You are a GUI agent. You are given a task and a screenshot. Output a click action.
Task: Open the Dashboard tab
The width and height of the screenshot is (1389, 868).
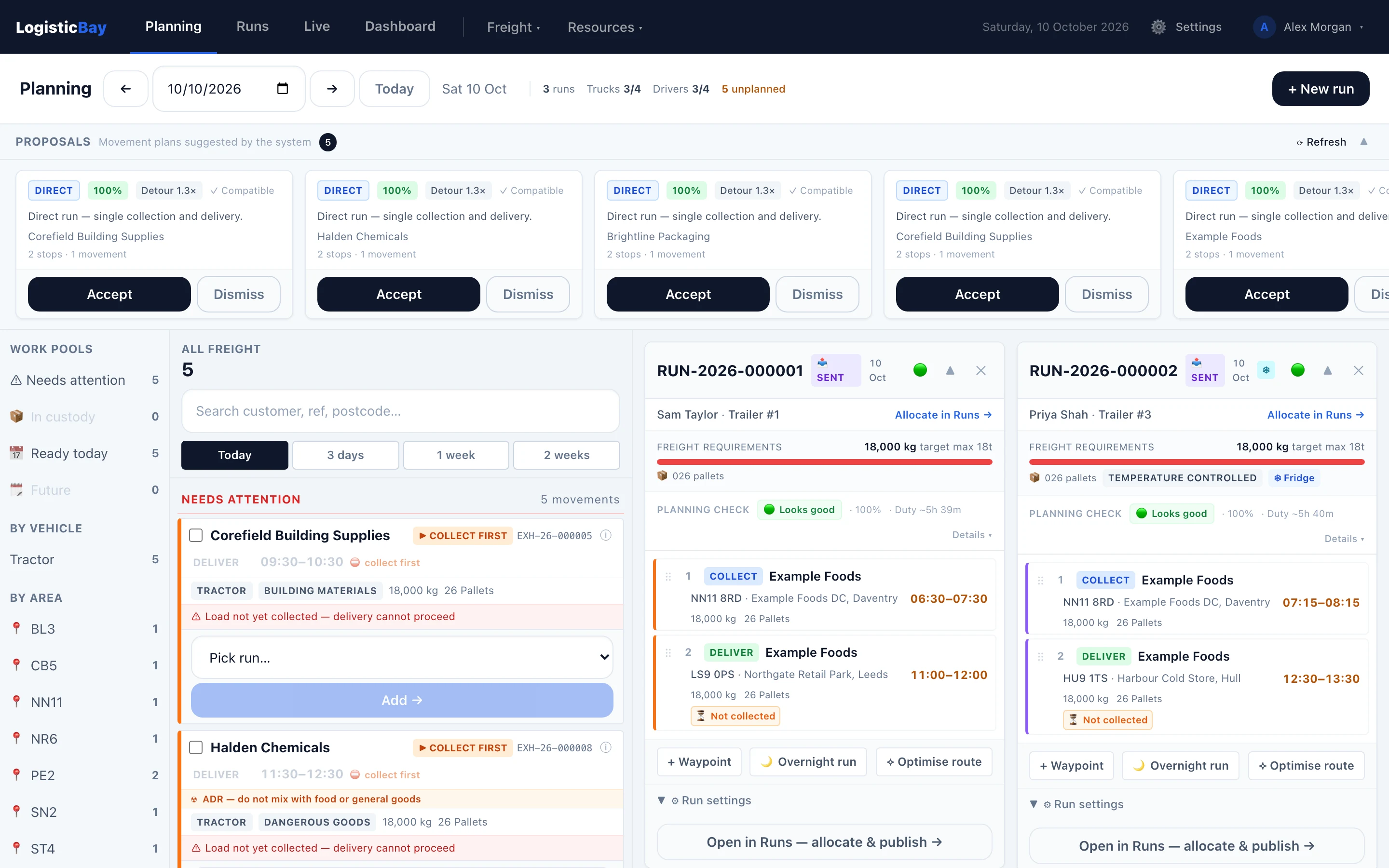pyautogui.click(x=400, y=27)
